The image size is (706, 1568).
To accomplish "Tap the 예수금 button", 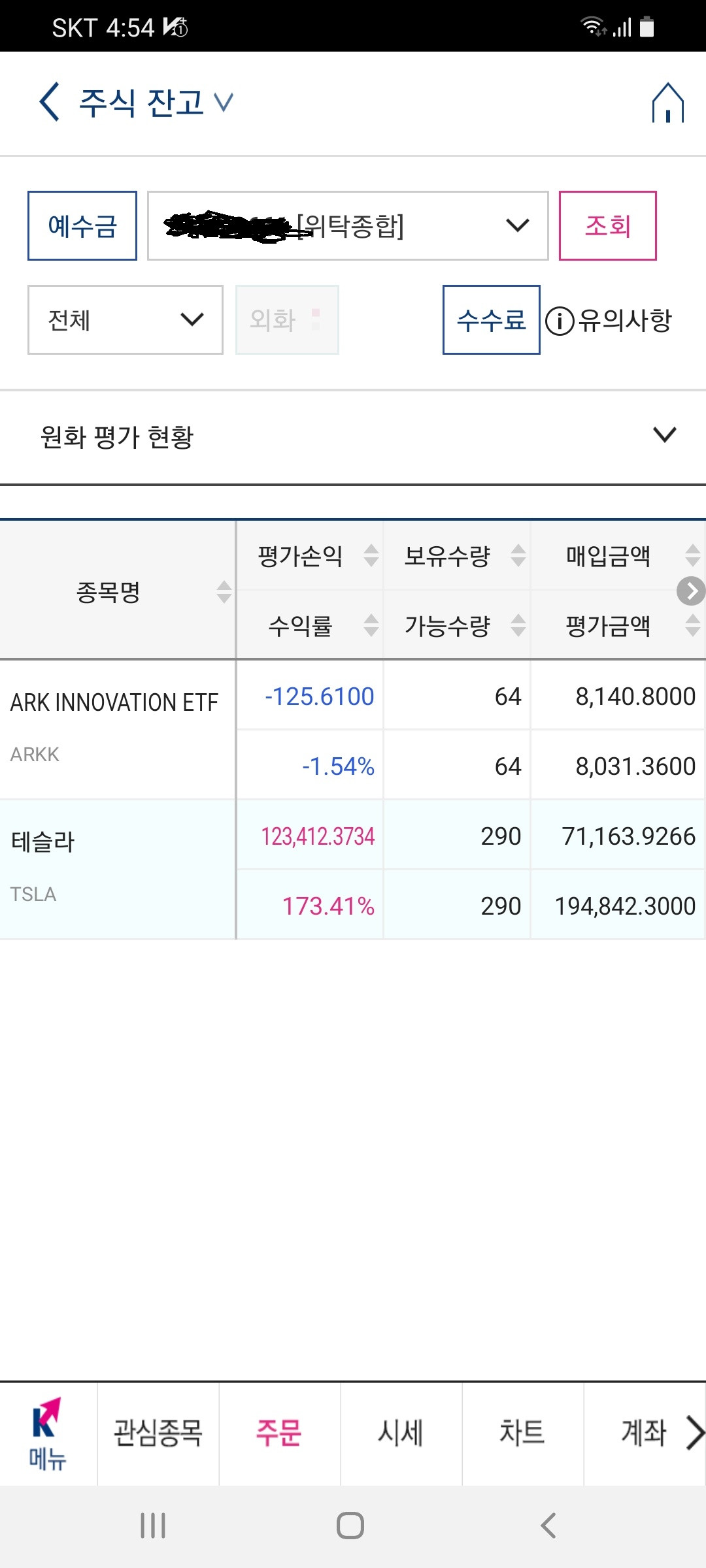I will 82,226.
